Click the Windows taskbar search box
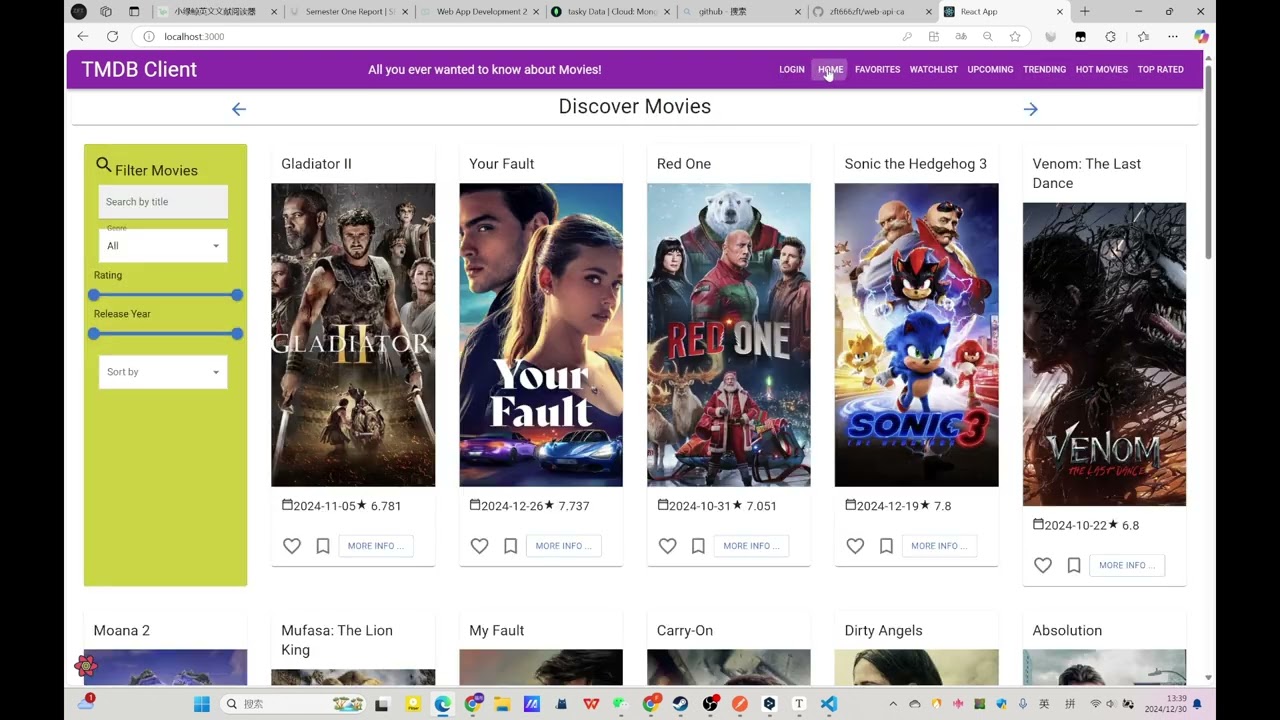 [295, 704]
